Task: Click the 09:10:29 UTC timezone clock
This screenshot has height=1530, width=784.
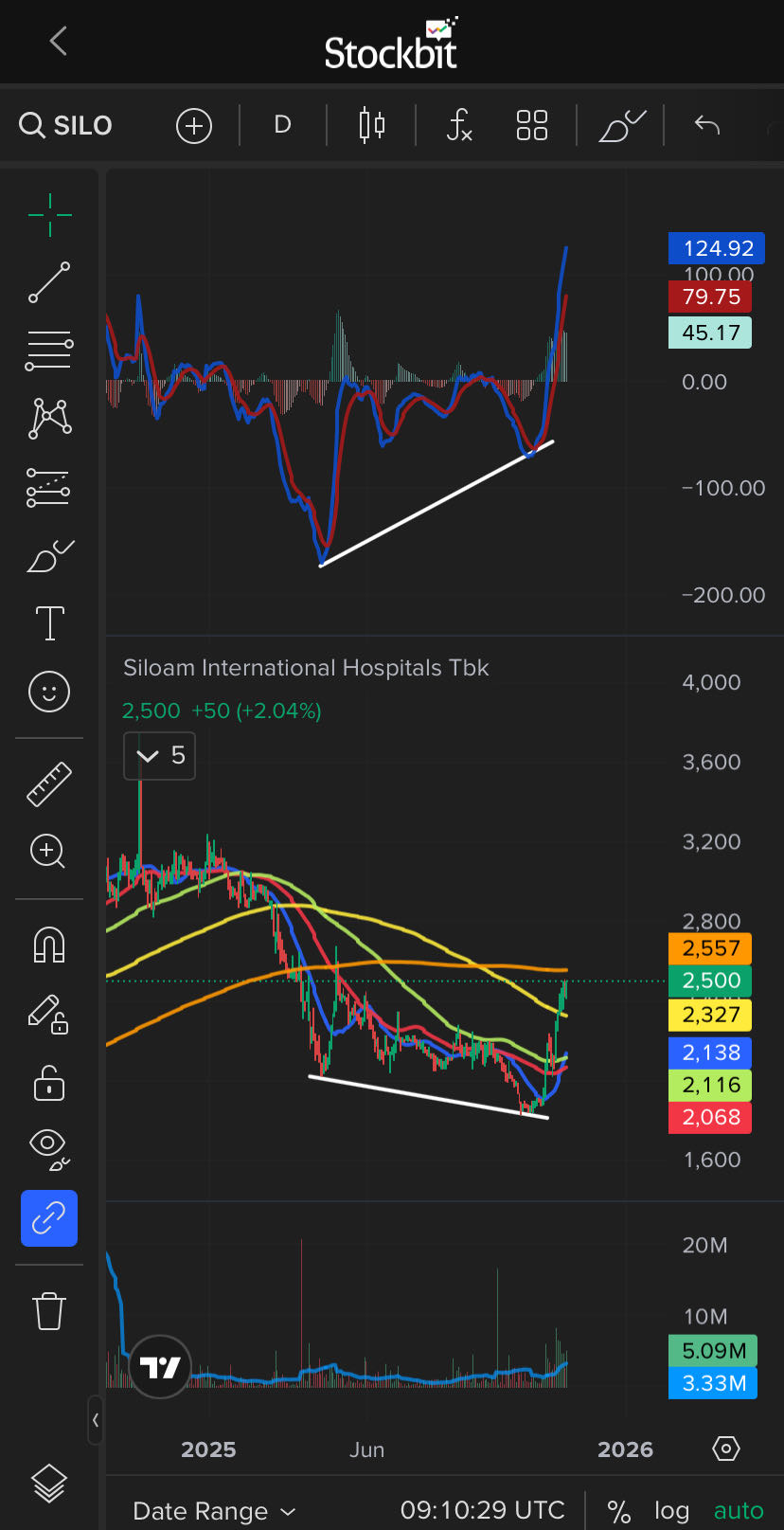Action: point(482,1510)
